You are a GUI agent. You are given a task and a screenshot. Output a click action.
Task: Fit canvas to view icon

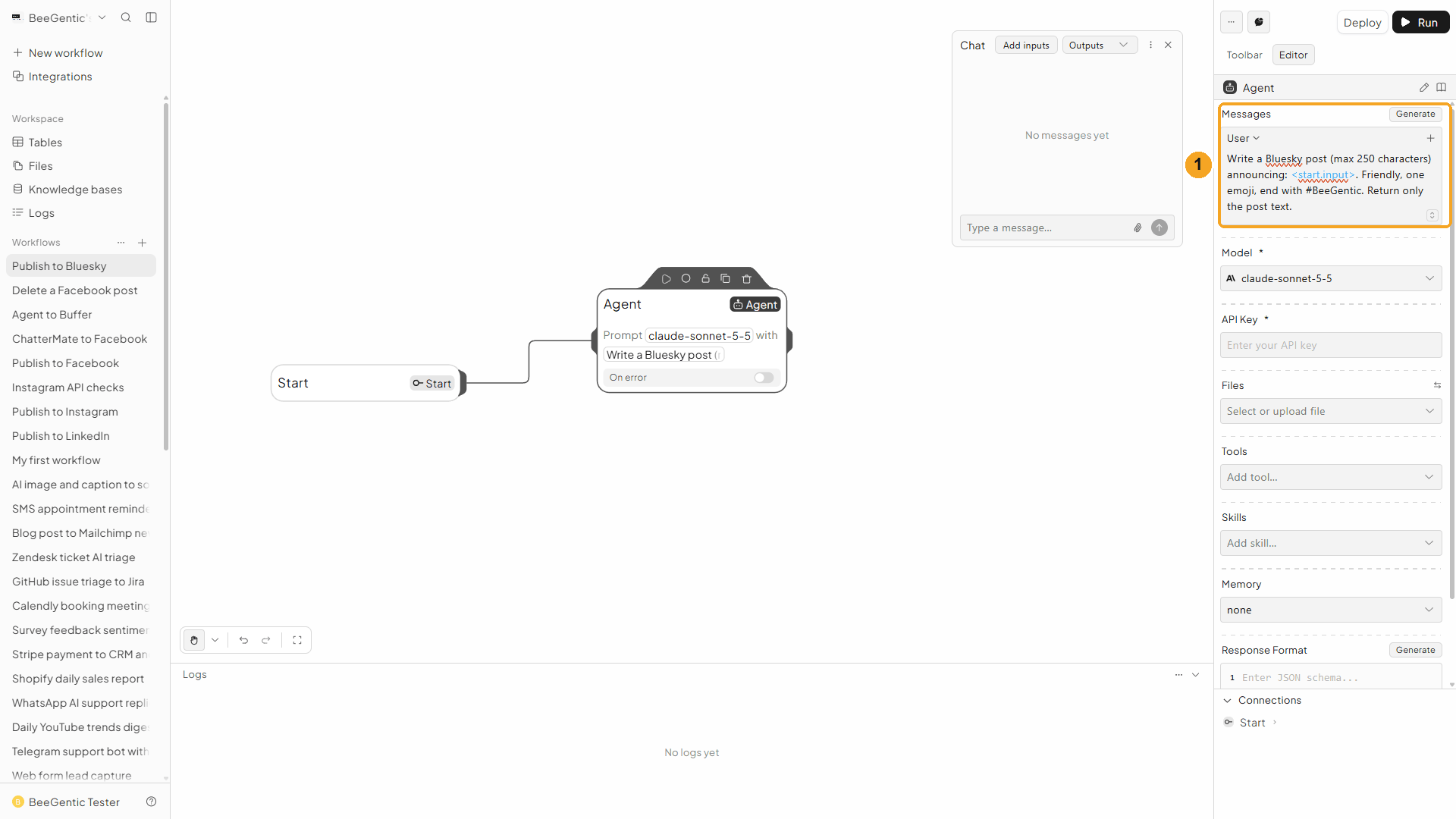297,640
